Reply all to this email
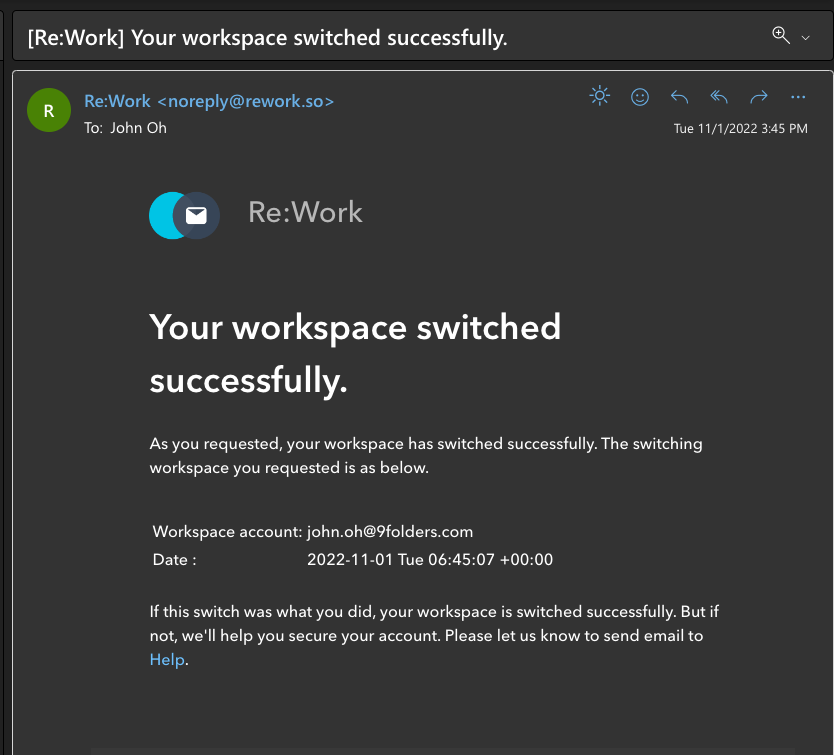 click(x=719, y=97)
